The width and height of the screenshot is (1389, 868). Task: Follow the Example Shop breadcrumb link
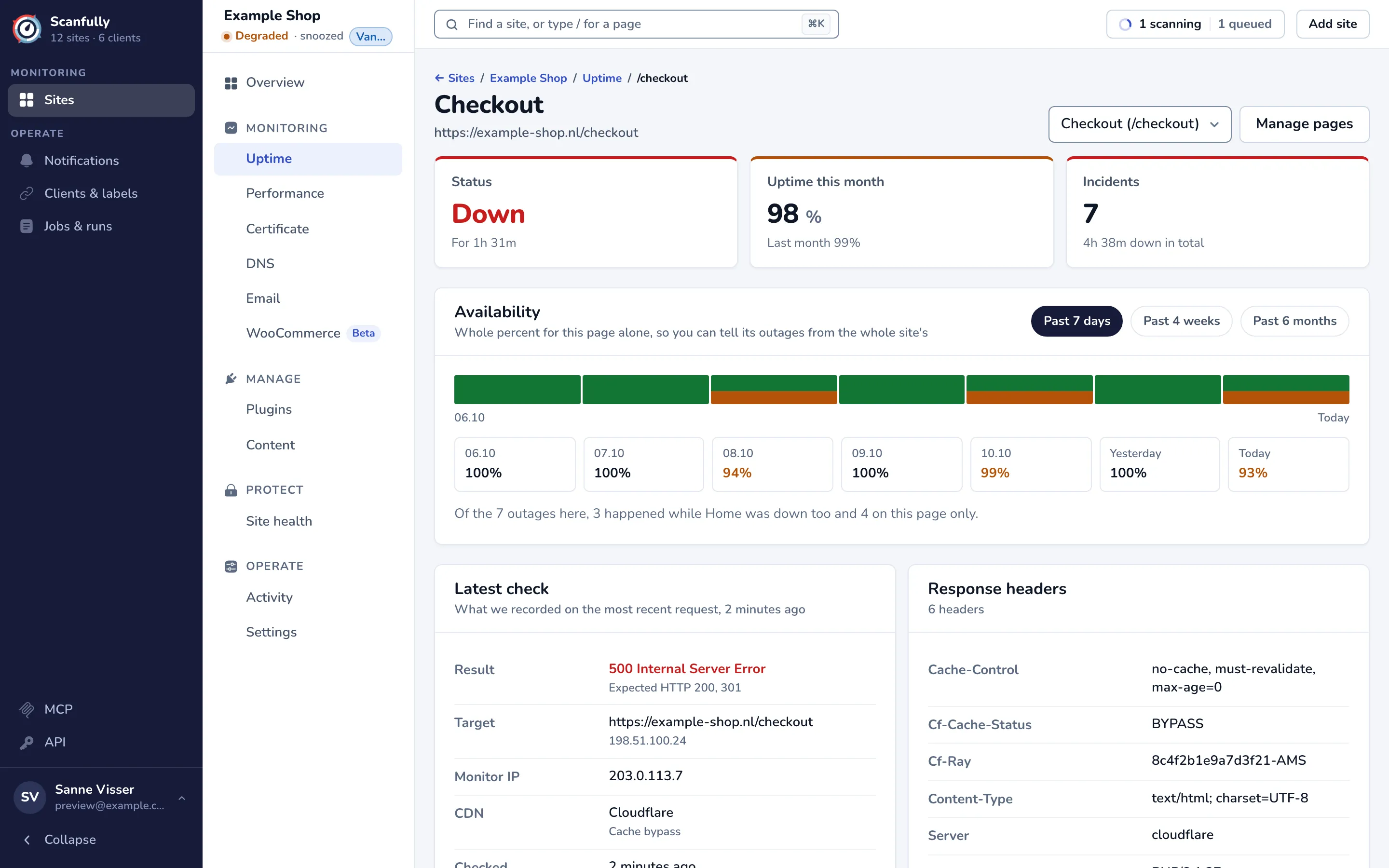(528, 78)
